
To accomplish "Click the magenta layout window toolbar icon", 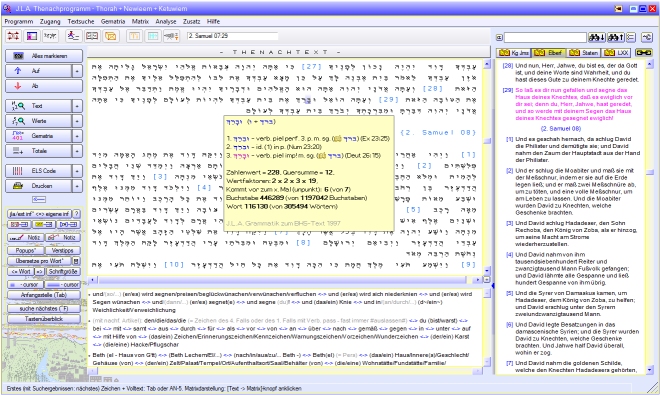I will coord(32,36).
